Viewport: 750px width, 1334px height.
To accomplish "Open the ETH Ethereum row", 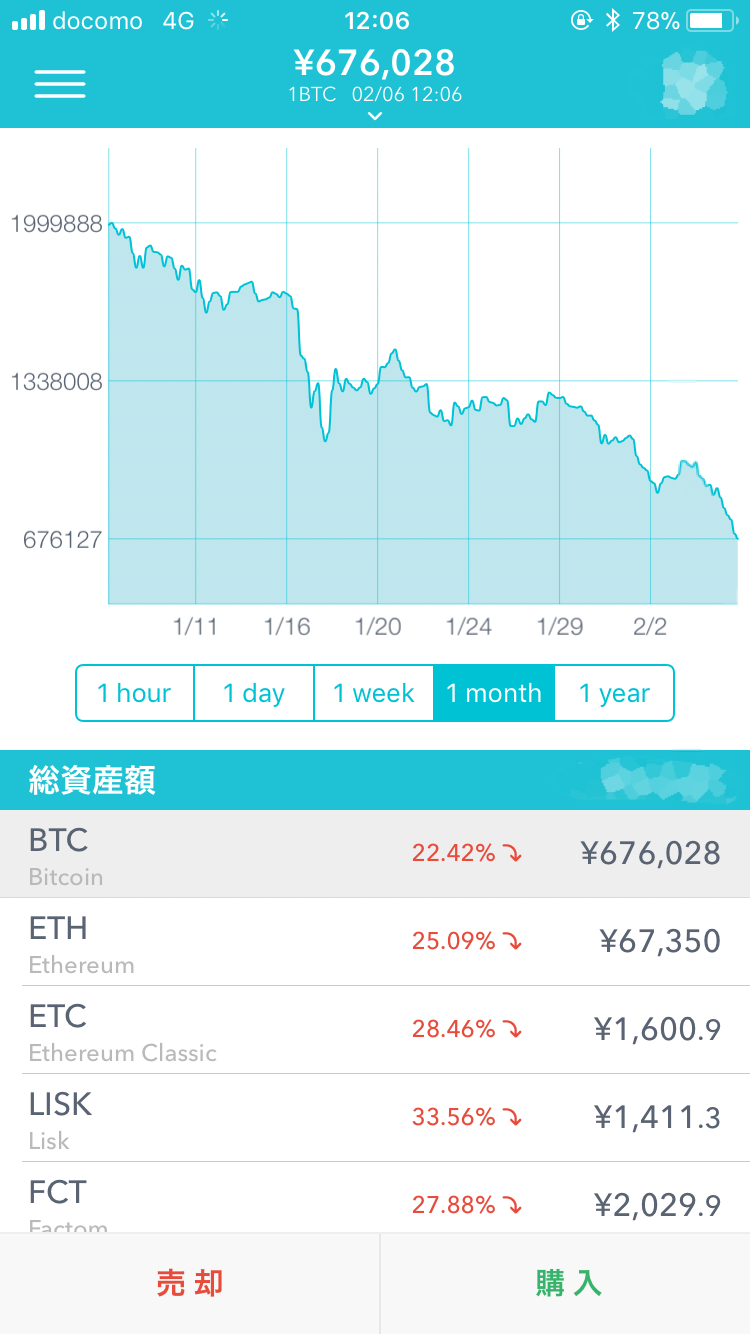I will click(x=375, y=942).
